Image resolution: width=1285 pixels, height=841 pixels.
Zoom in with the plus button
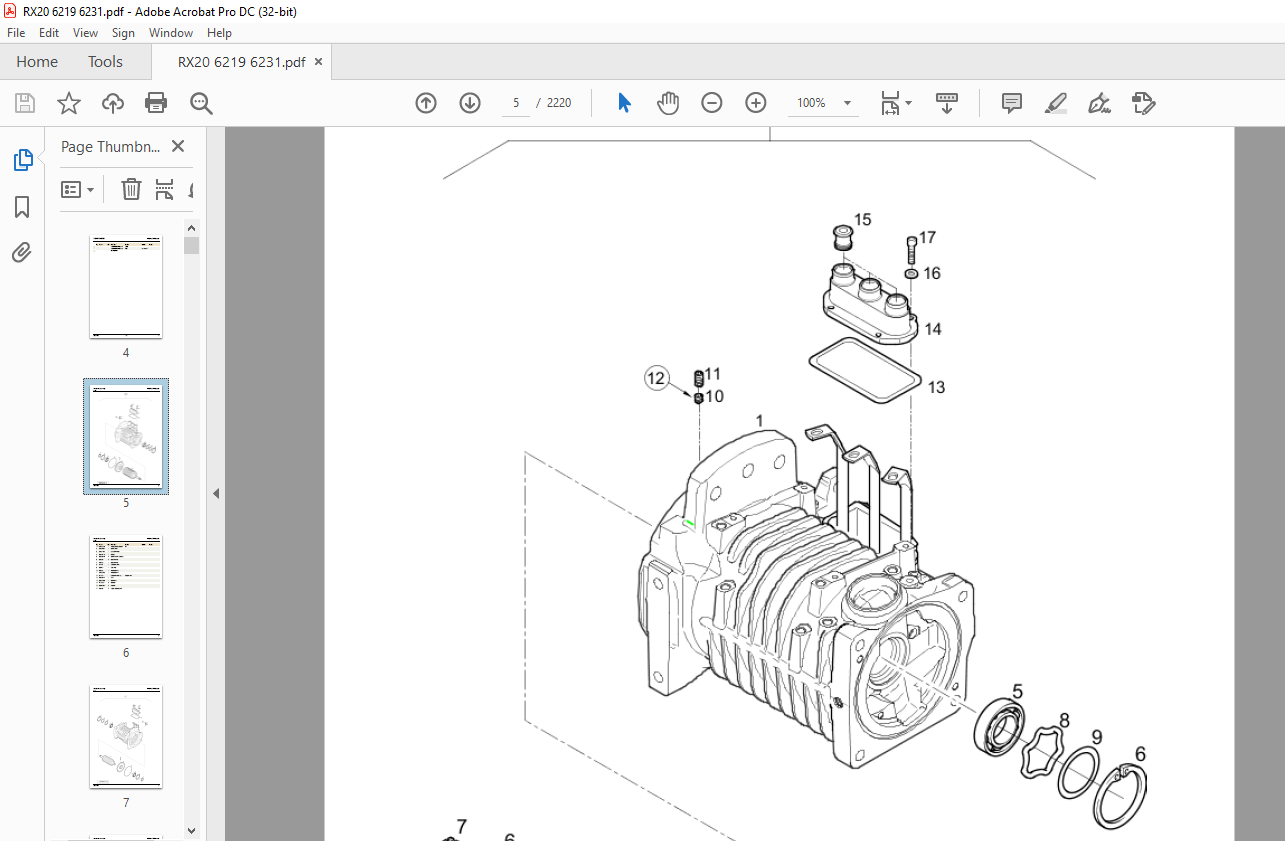pyautogui.click(x=756, y=103)
